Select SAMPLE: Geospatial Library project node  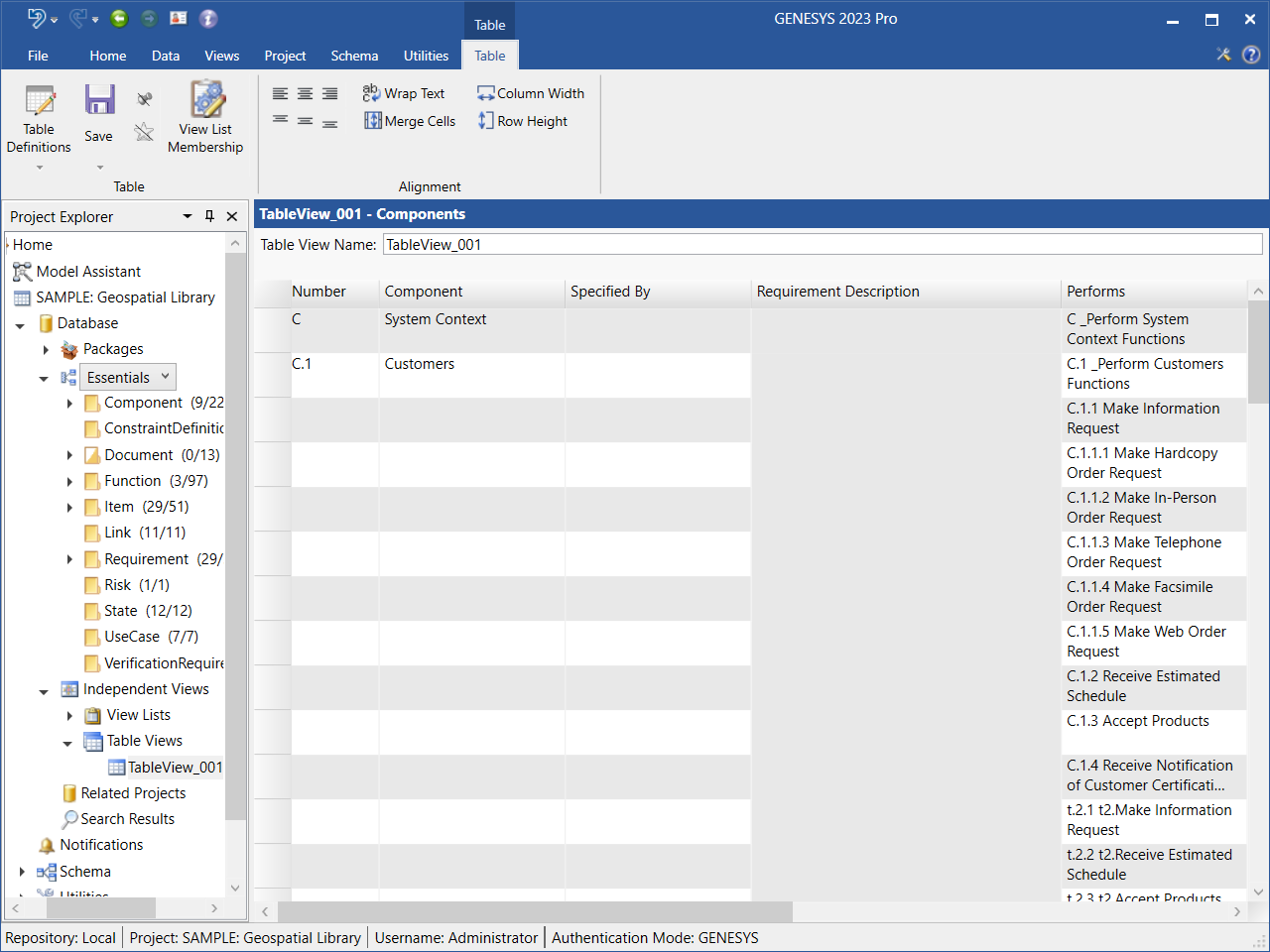coord(125,297)
